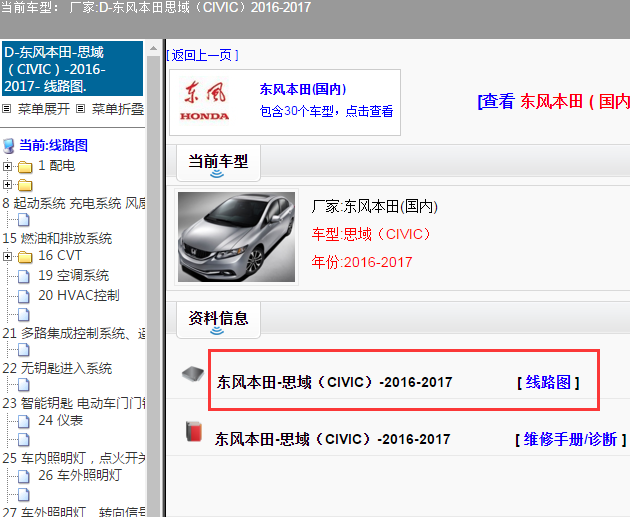Select 20 HVAC控制 tree item
This screenshot has width=630, height=517.
79,296
